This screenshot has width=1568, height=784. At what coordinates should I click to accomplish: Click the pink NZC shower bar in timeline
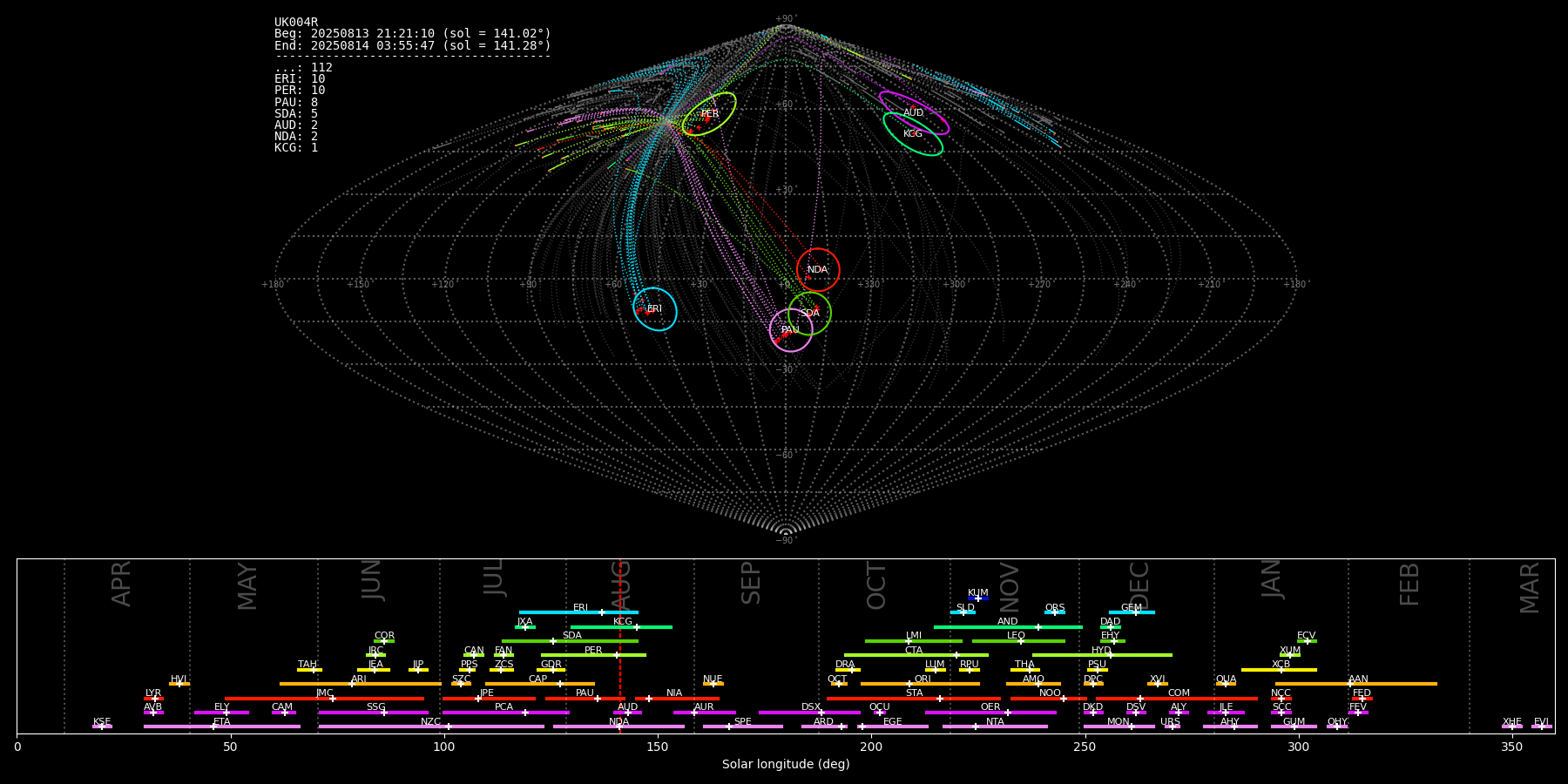coord(431,727)
